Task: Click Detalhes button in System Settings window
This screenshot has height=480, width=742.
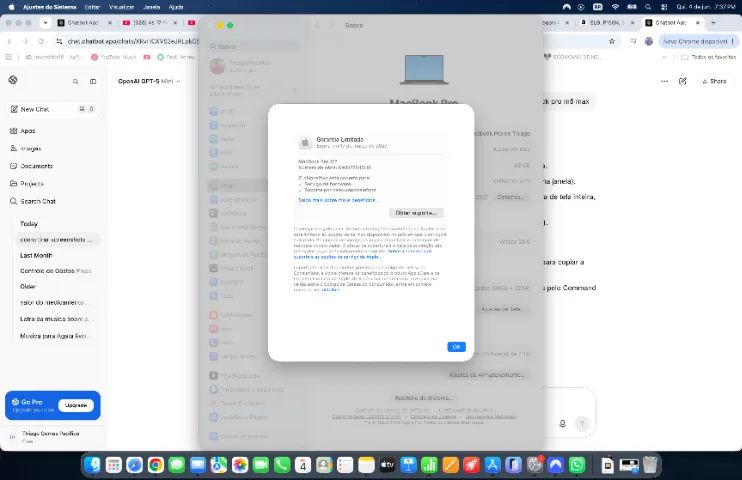Action: 510,197
